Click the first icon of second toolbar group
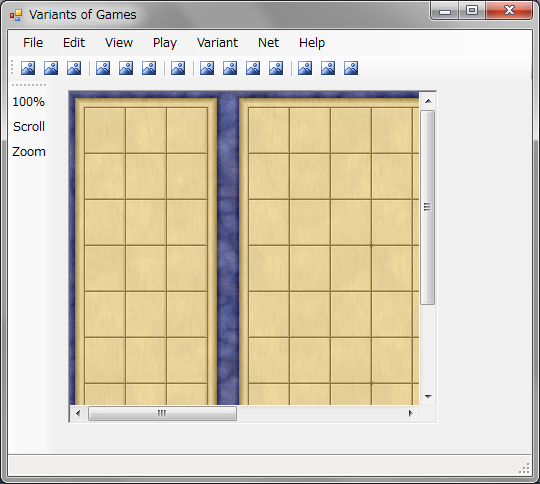The image size is (540, 484). coord(103,68)
